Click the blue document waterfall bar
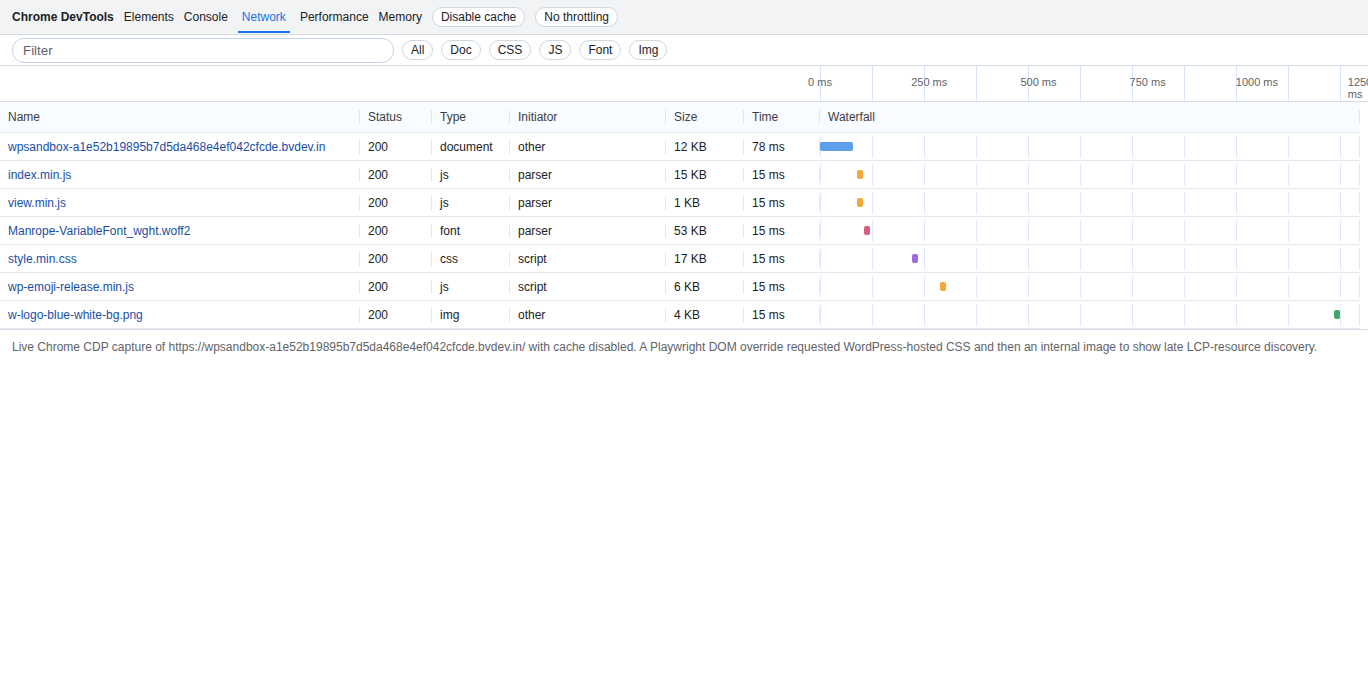 836,147
